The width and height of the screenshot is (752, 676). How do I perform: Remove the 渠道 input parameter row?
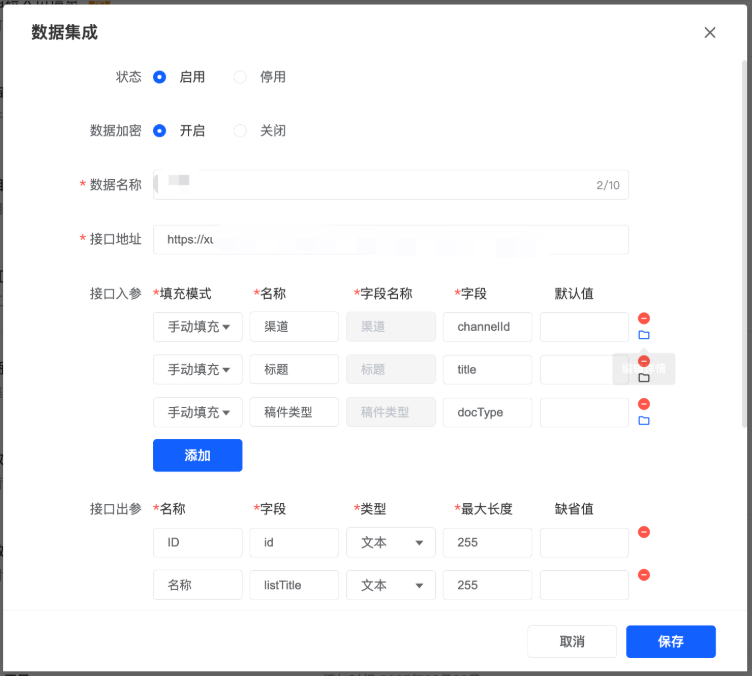click(644, 319)
